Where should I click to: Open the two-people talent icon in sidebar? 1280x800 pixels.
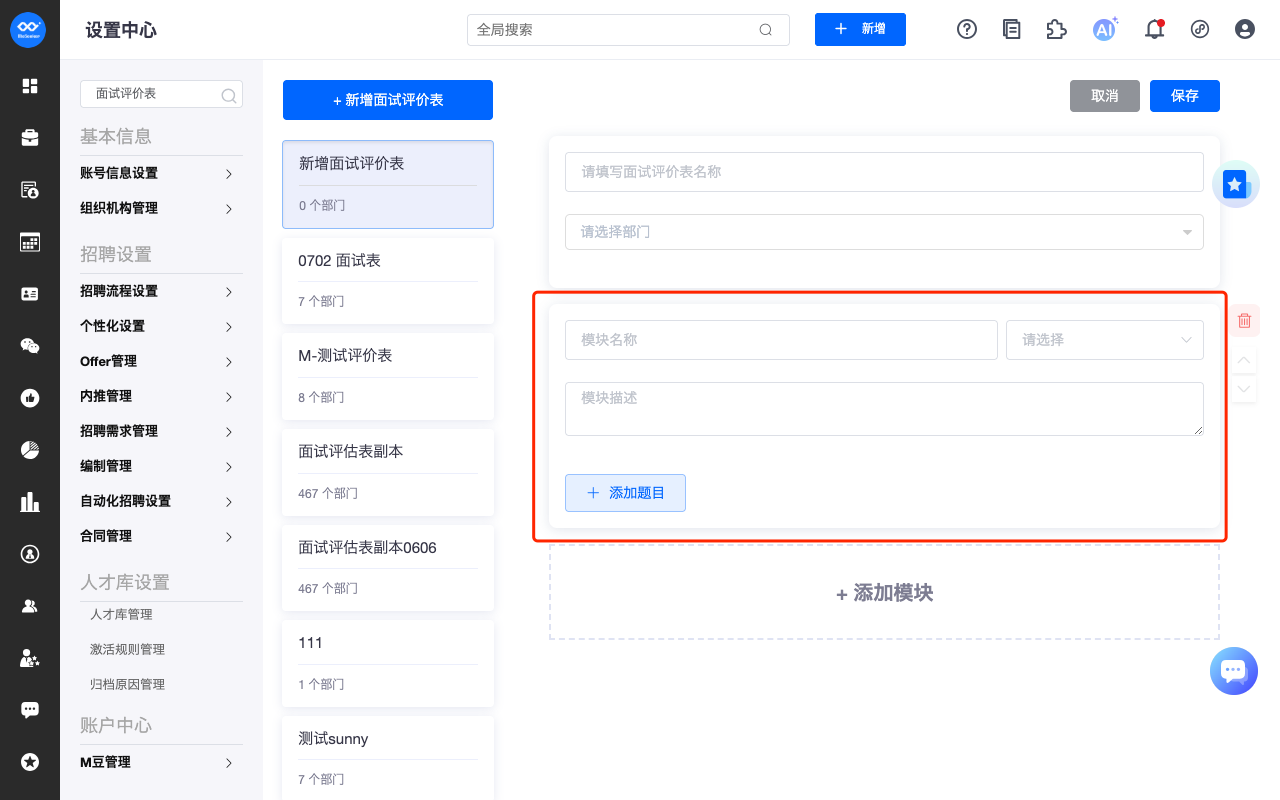tap(30, 606)
